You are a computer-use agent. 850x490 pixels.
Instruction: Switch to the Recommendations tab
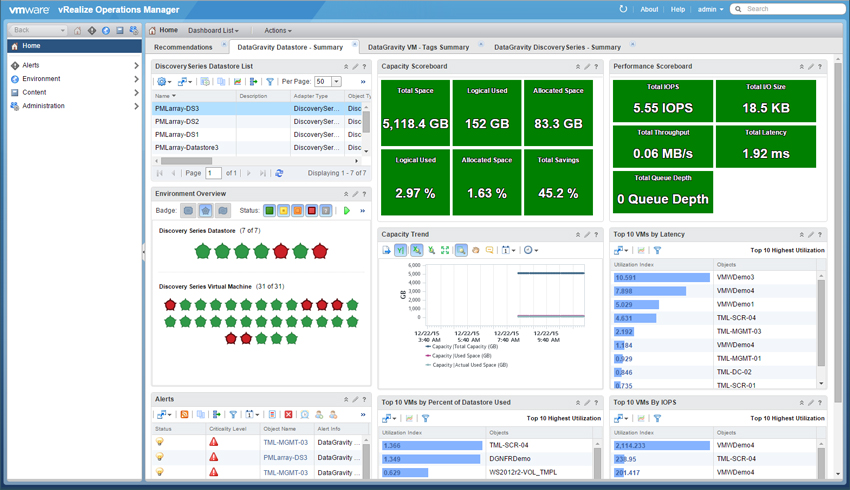(x=183, y=47)
